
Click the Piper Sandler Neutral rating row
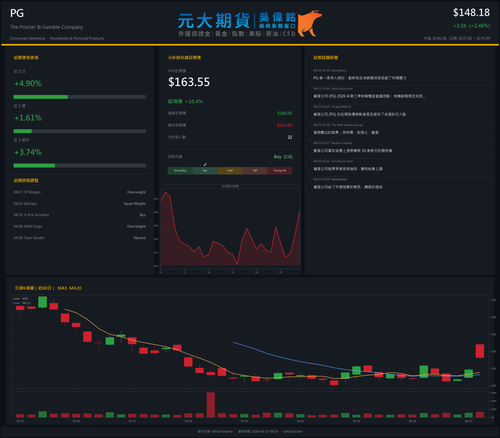(79, 238)
